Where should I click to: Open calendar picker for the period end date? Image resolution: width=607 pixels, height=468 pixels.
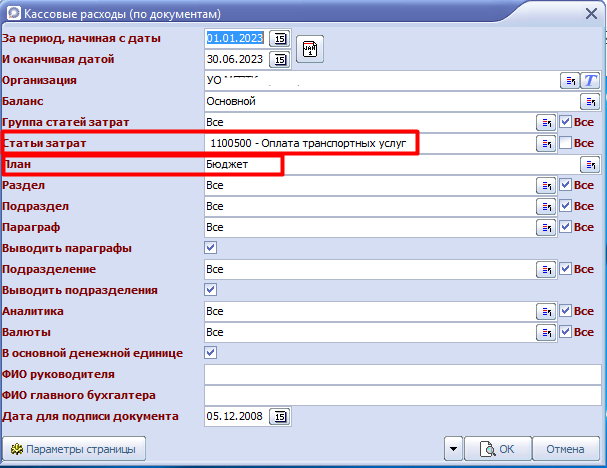(x=280, y=59)
